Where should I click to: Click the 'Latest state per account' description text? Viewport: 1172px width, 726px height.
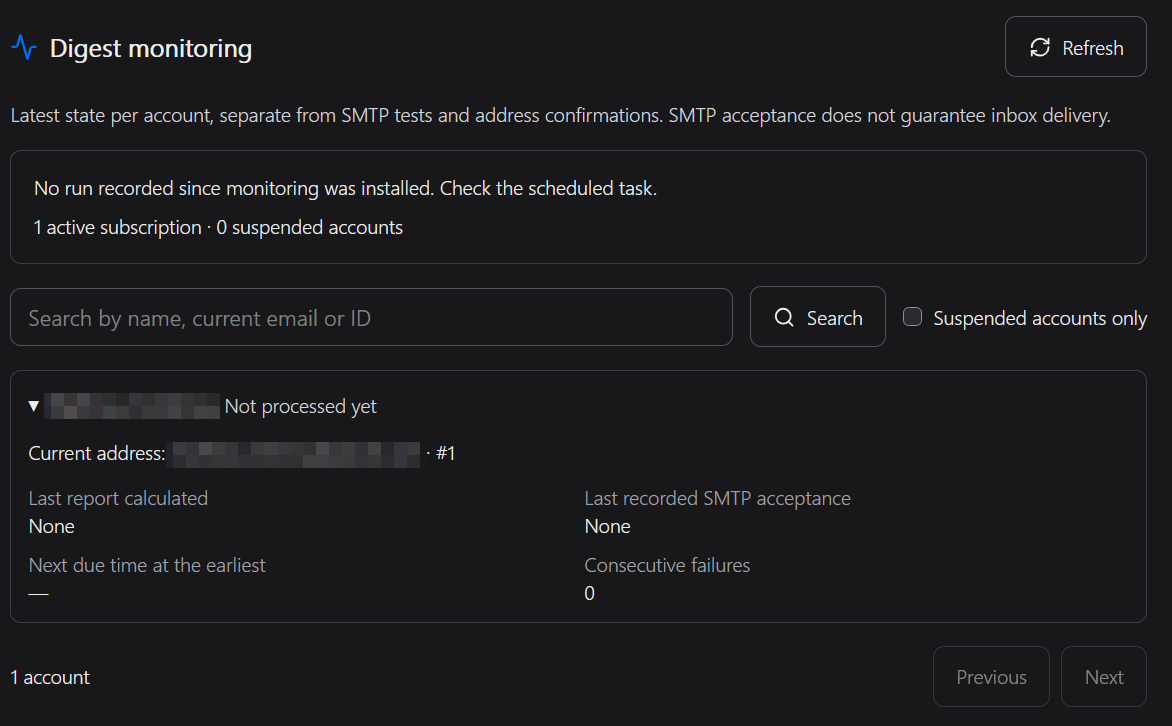pos(561,116)
